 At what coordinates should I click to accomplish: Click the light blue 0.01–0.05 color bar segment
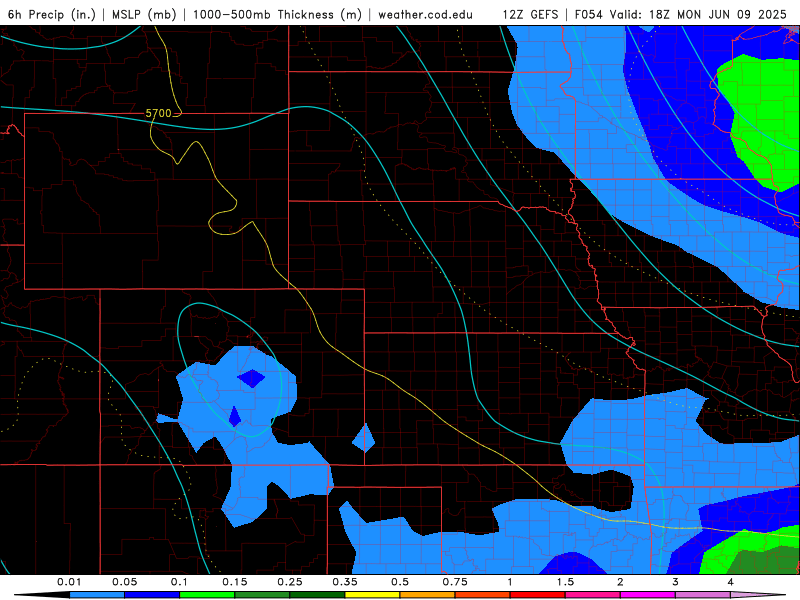pyautogui.click(x=97, y=595)
